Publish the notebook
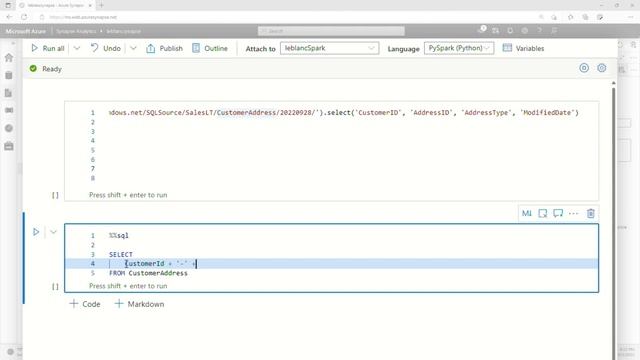Viewport: 640px width, 360px height. pos(164,48)
